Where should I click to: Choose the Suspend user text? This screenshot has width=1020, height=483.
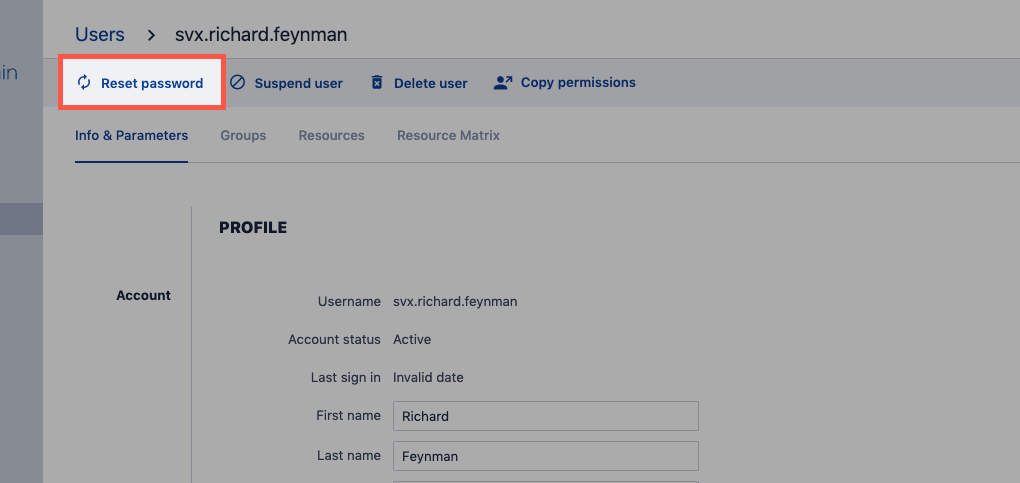pyautogui.click(x=298, y=84)
